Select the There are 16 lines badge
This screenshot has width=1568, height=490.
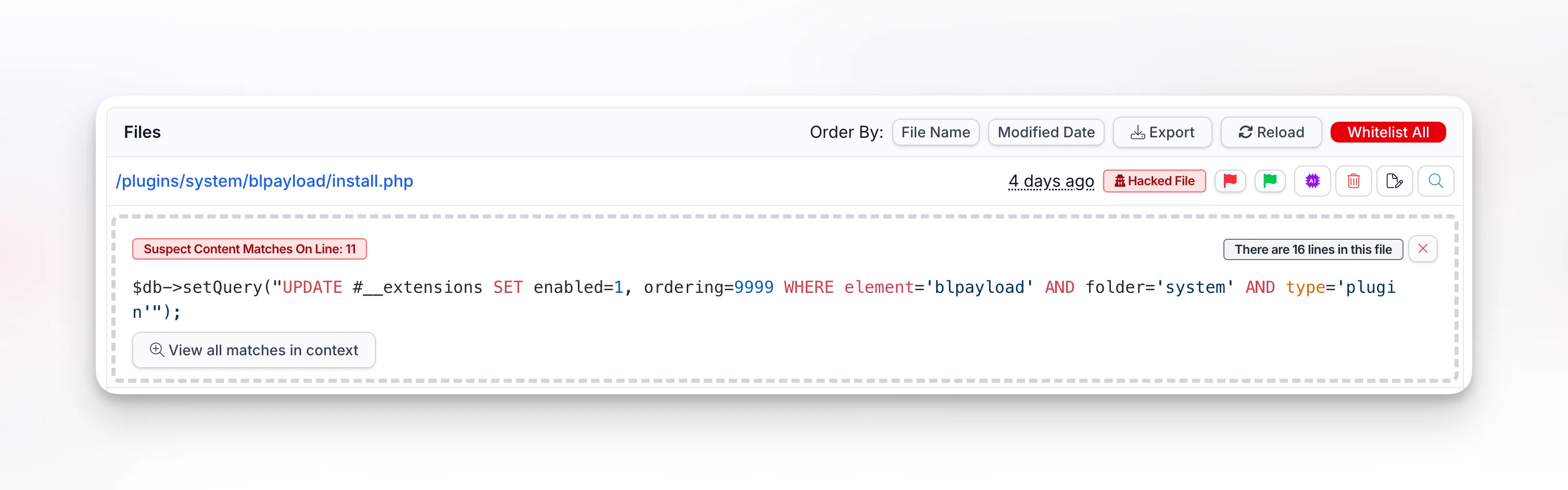1312,249
